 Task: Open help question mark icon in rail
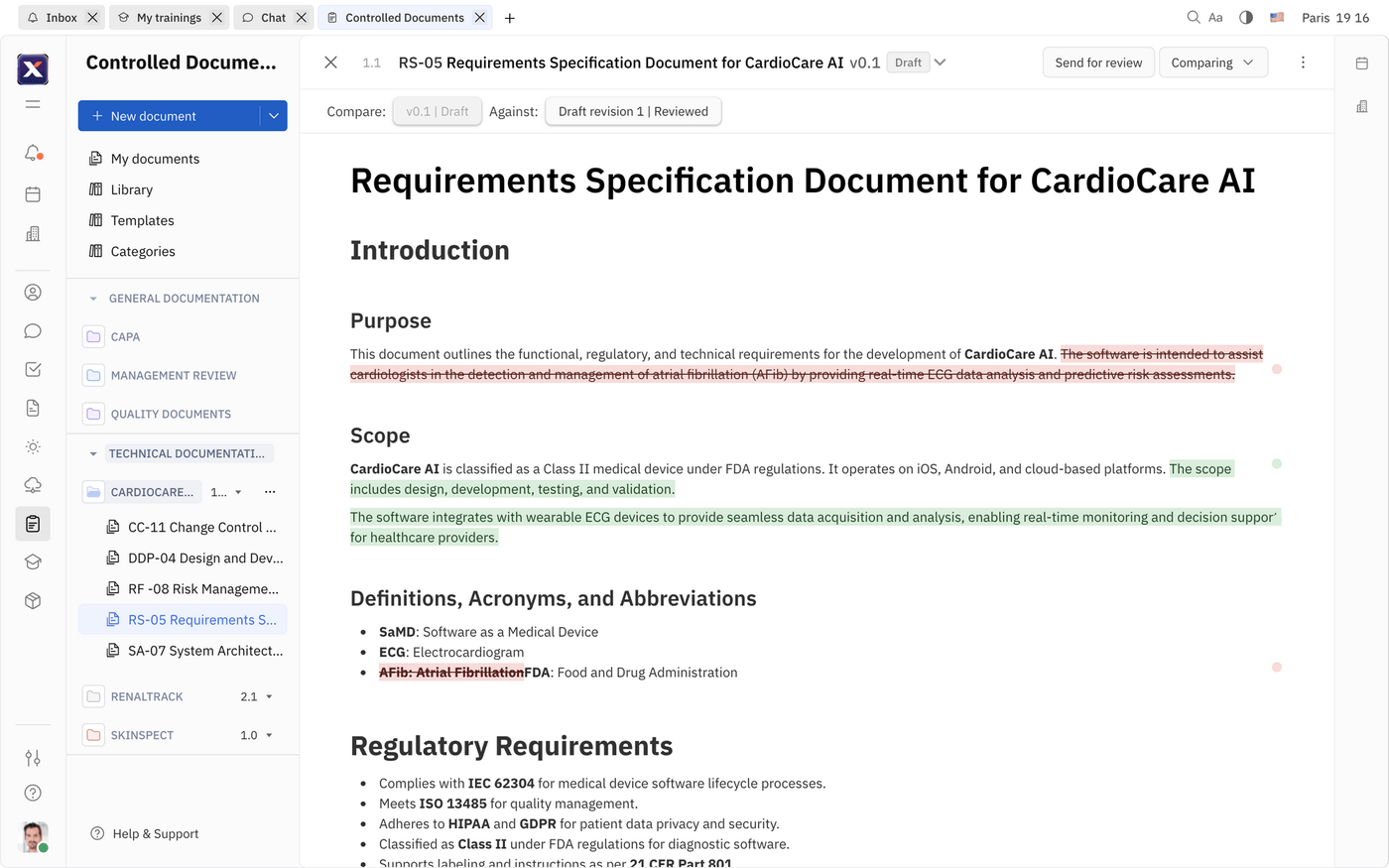coord(33,793)
